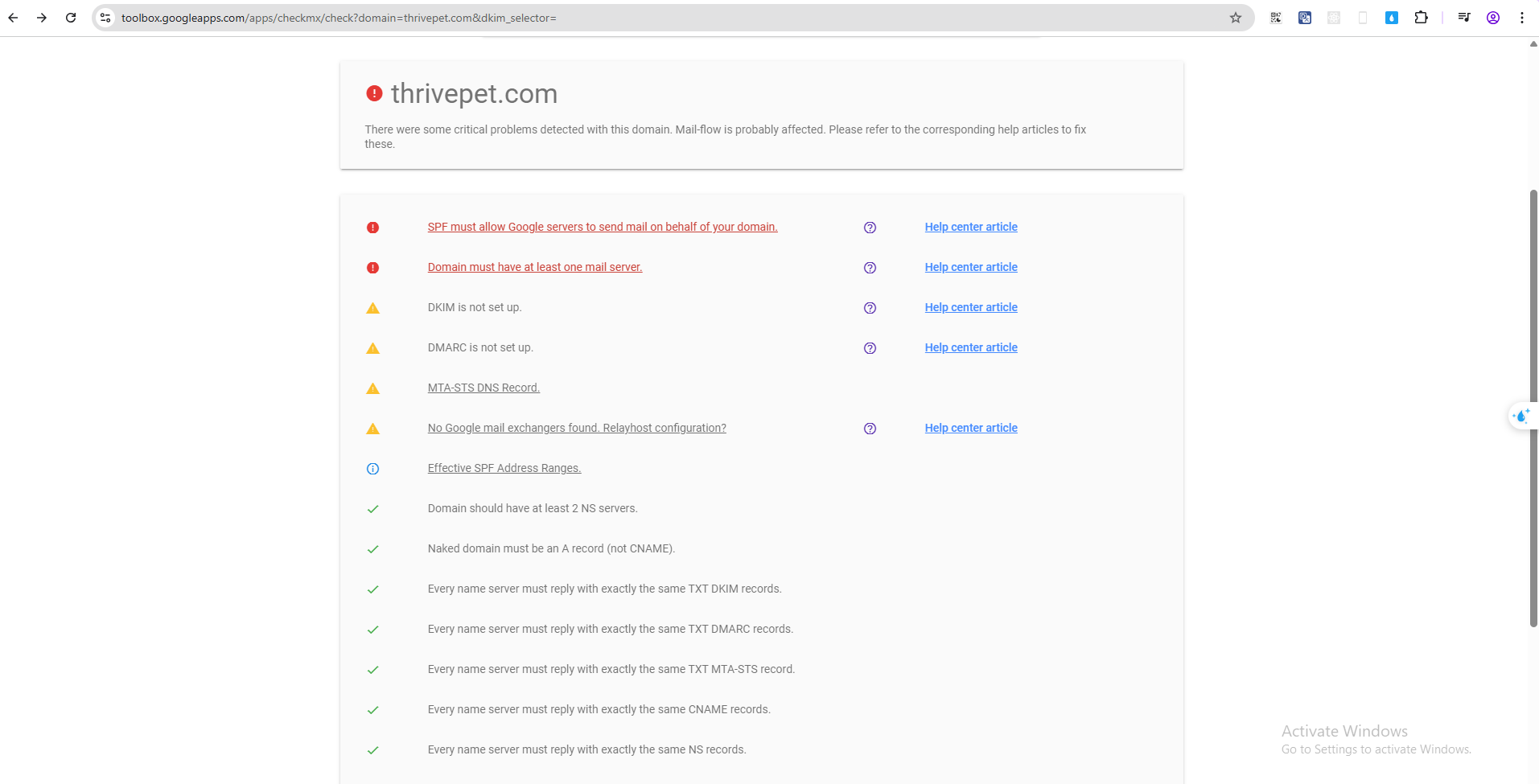Click the text about same TXT DKIM records

click(605, 589)
